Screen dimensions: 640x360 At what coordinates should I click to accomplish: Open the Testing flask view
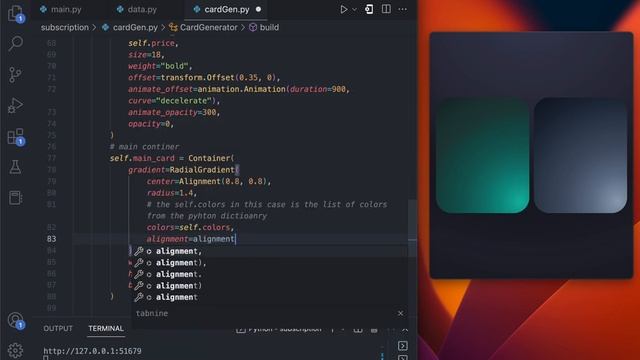15,167
